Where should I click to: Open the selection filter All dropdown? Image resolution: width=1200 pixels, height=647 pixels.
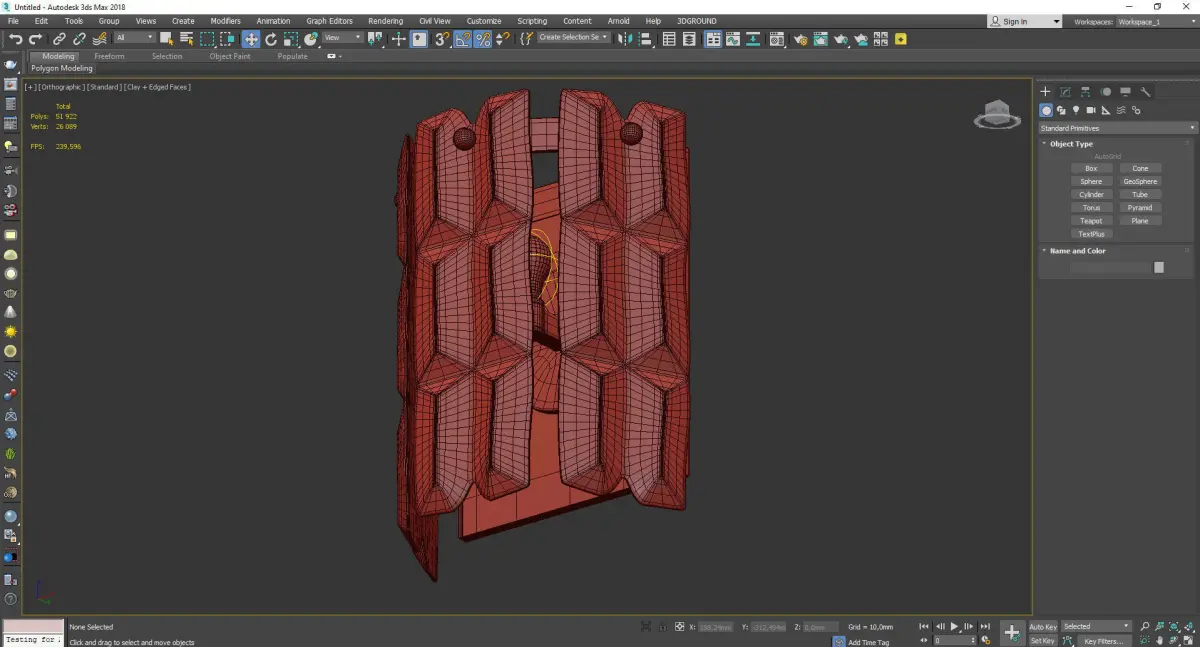(x=134, y=38)
